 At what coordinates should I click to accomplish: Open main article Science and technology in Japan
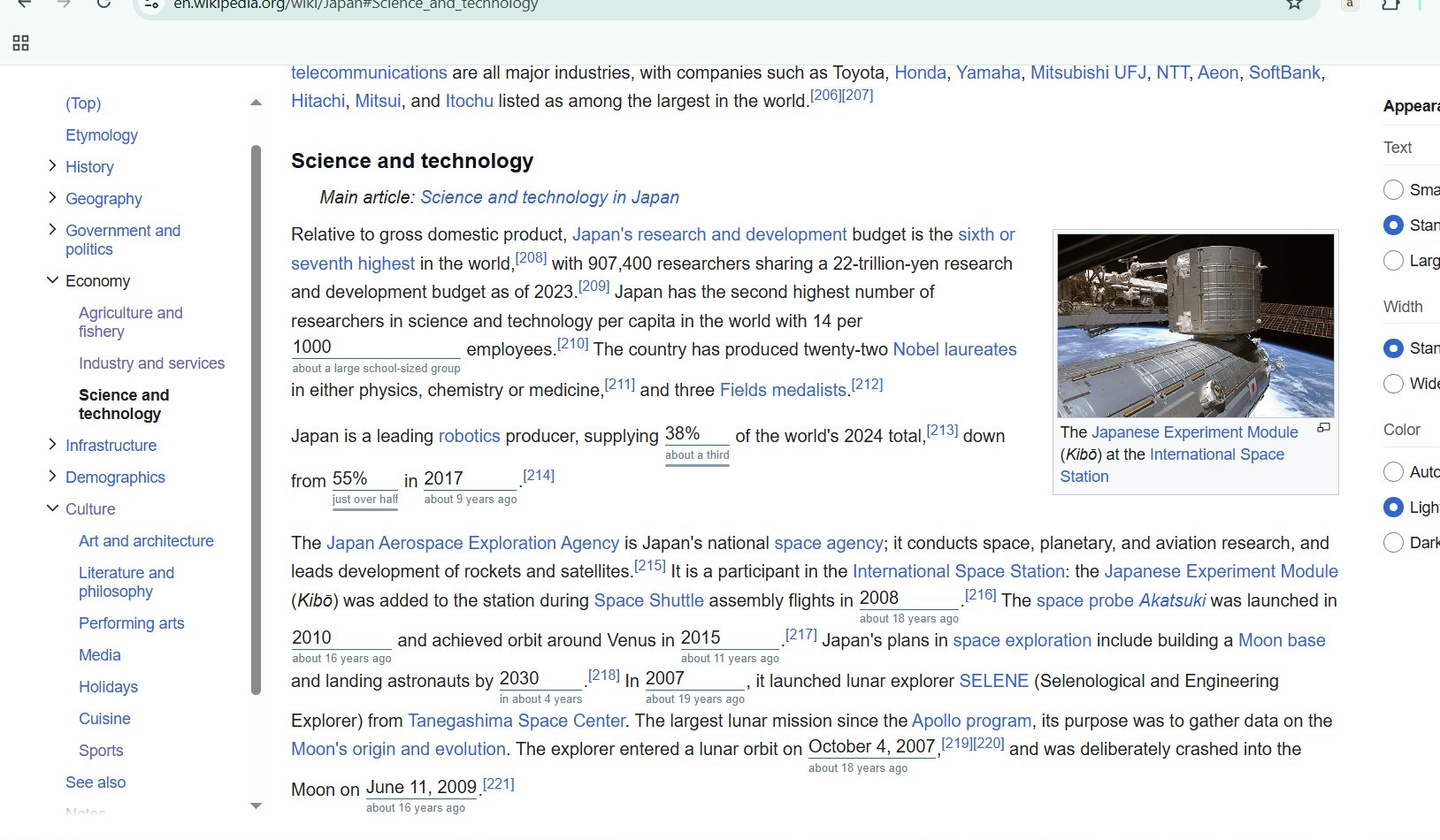(x=549, y=197)
